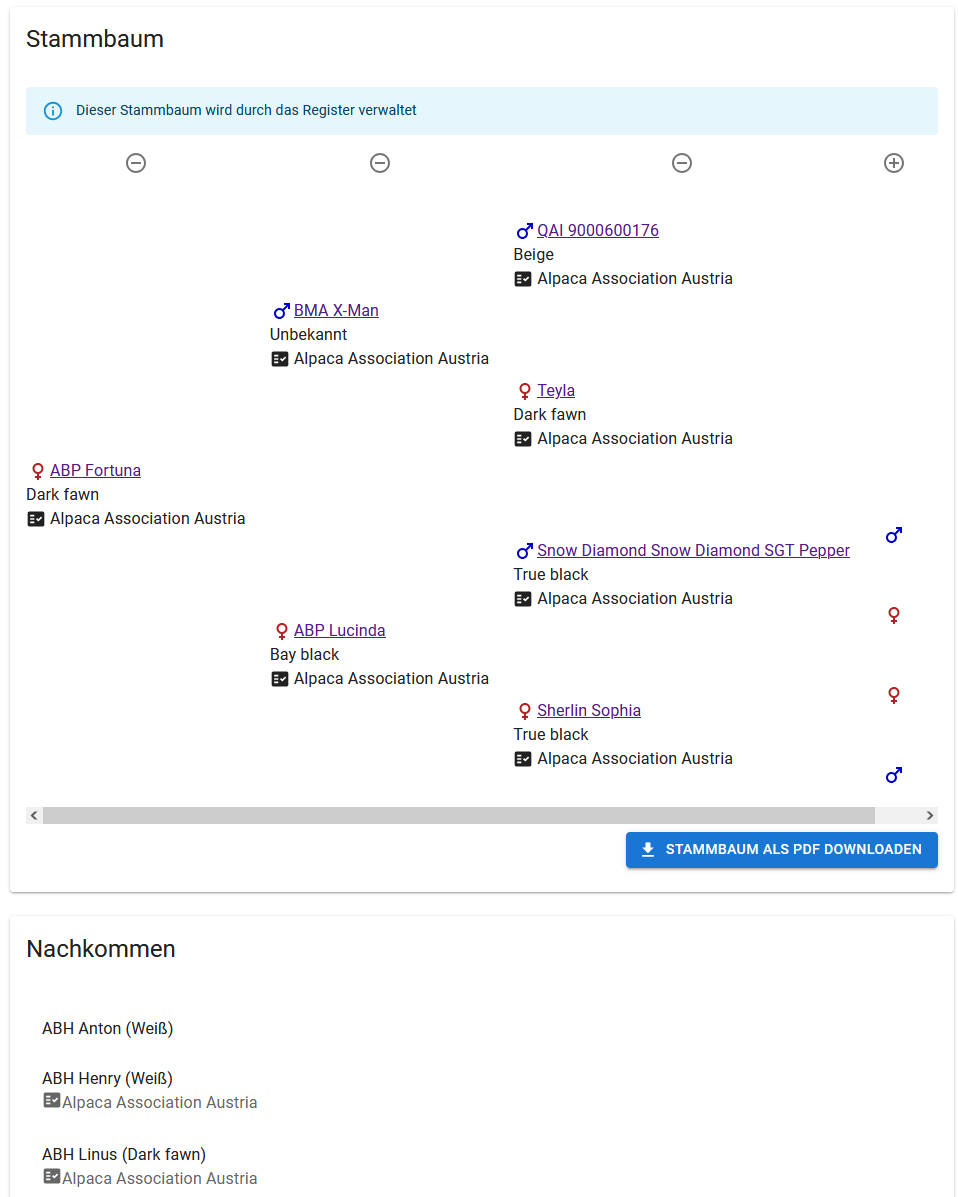Click the registry icon under Teyla's Dark fawn

point(523,439)
